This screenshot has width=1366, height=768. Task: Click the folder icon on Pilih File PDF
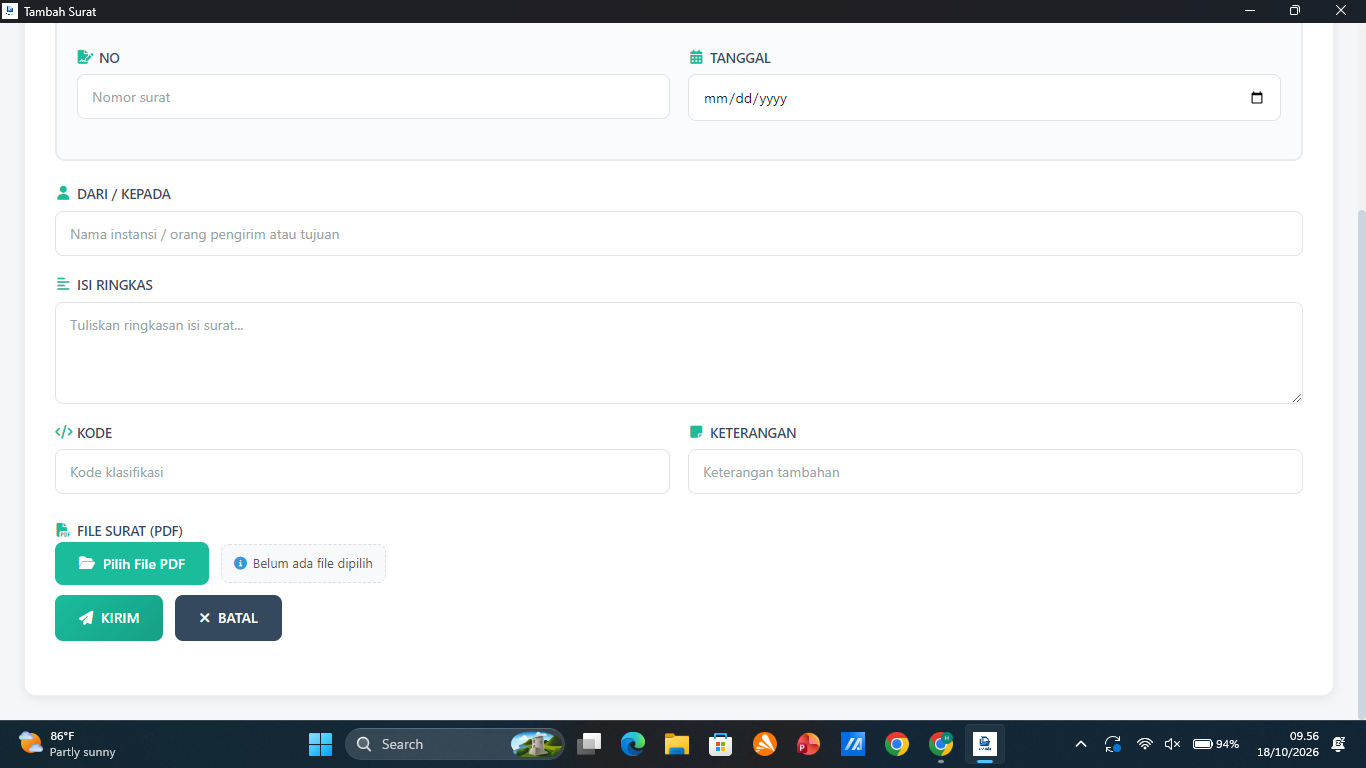(87, 563)
